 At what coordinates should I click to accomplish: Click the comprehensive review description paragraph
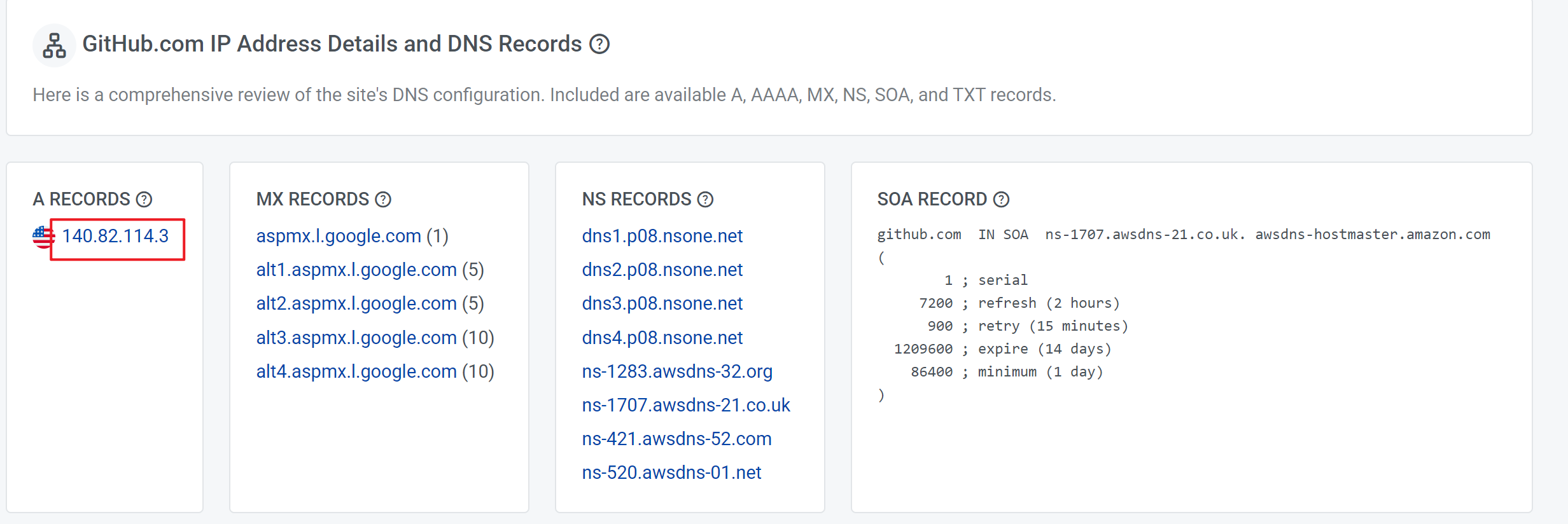[544, 95]
